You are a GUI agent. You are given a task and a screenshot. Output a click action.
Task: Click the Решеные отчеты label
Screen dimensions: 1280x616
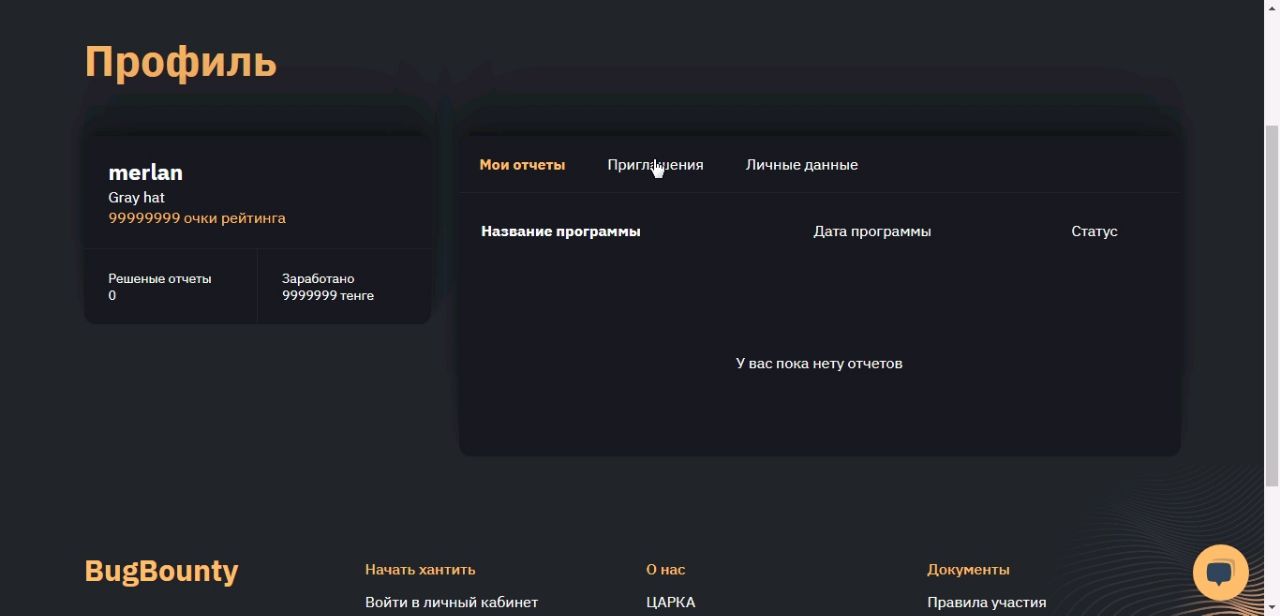click(160, 279)
